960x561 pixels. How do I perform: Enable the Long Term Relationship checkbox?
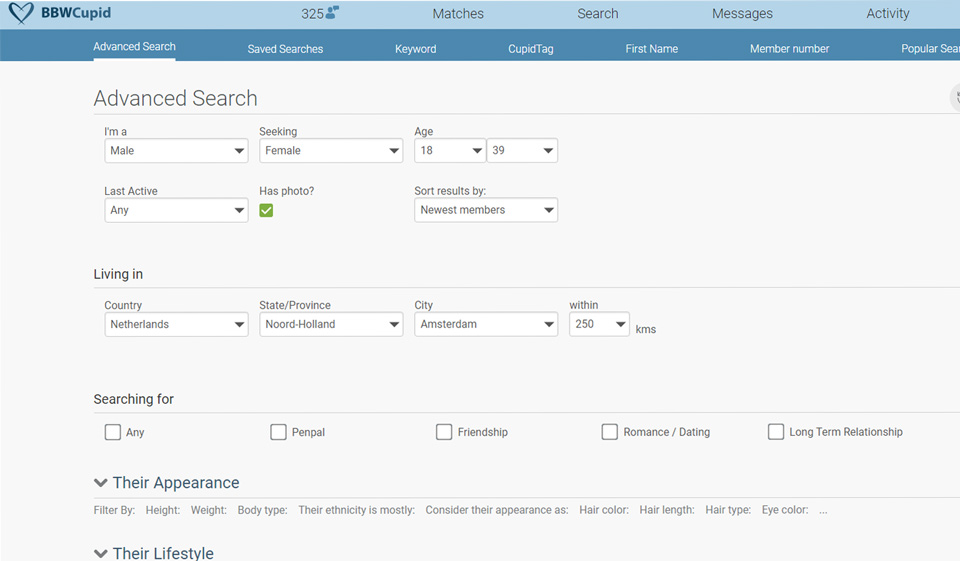776,432
